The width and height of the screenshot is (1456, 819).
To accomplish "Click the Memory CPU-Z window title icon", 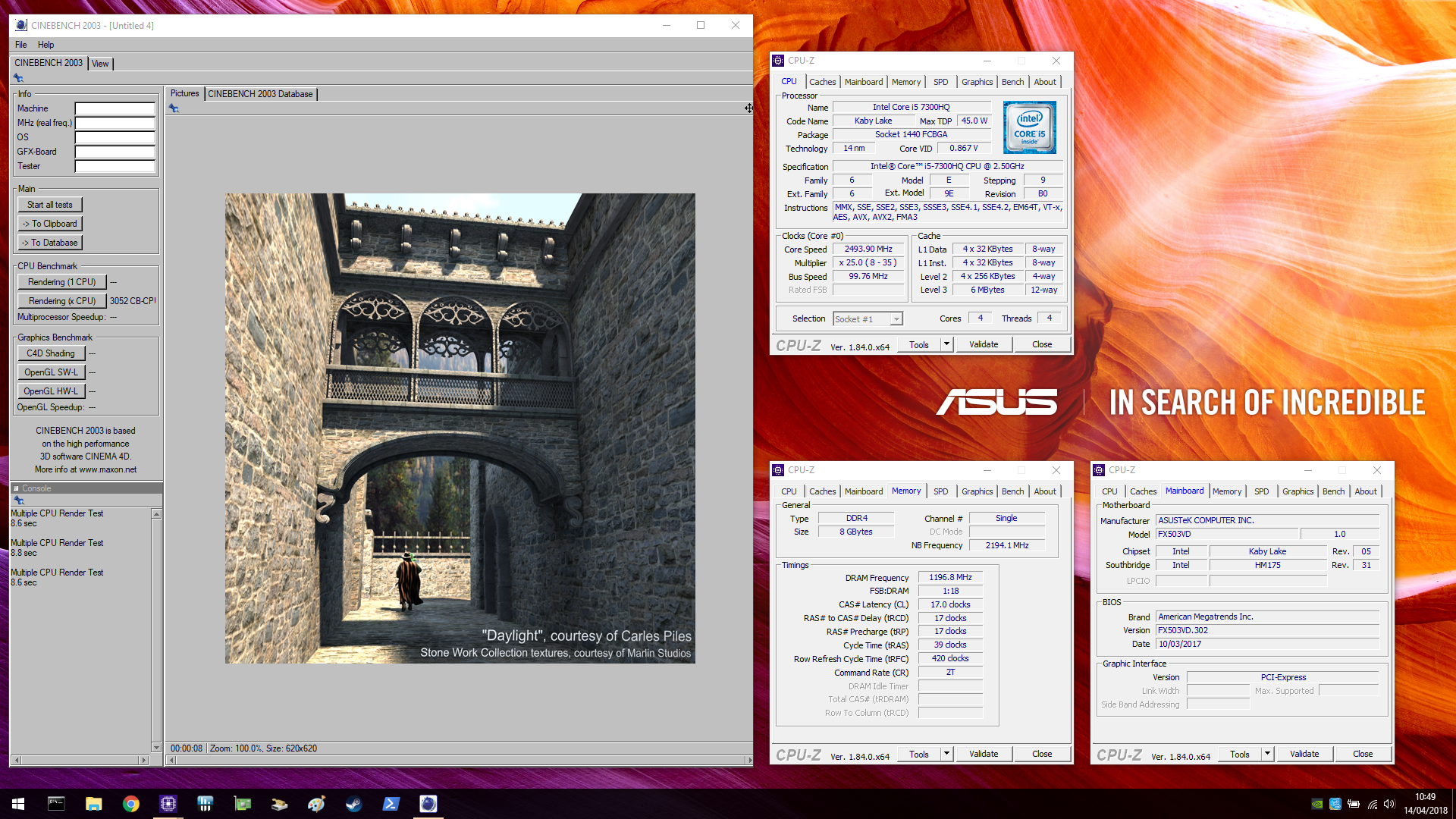I will tap(778, 470).
